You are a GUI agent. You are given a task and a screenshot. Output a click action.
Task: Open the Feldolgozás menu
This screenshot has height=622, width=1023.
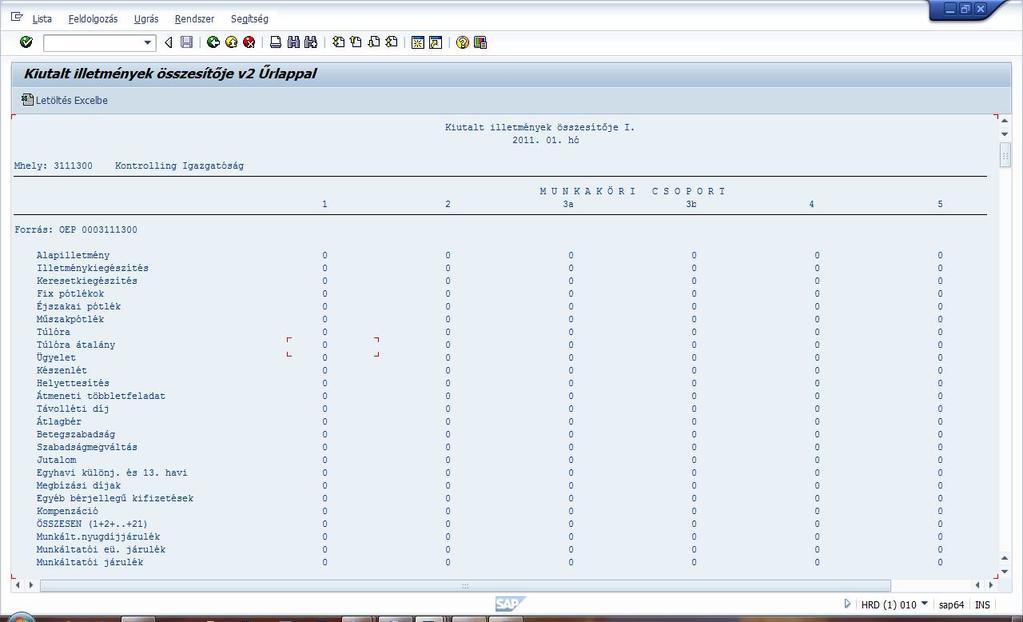pyautogui.click(x=93, y=19)
